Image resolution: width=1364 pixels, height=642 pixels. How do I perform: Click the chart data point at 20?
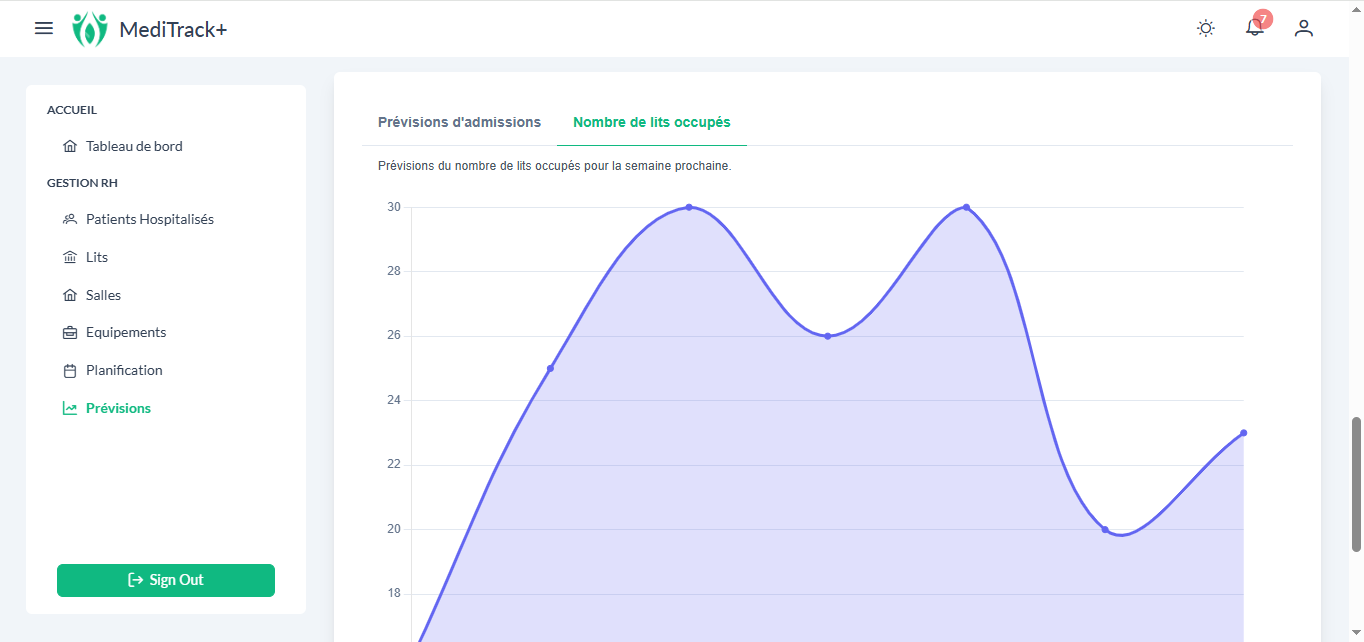[1105, 529]
